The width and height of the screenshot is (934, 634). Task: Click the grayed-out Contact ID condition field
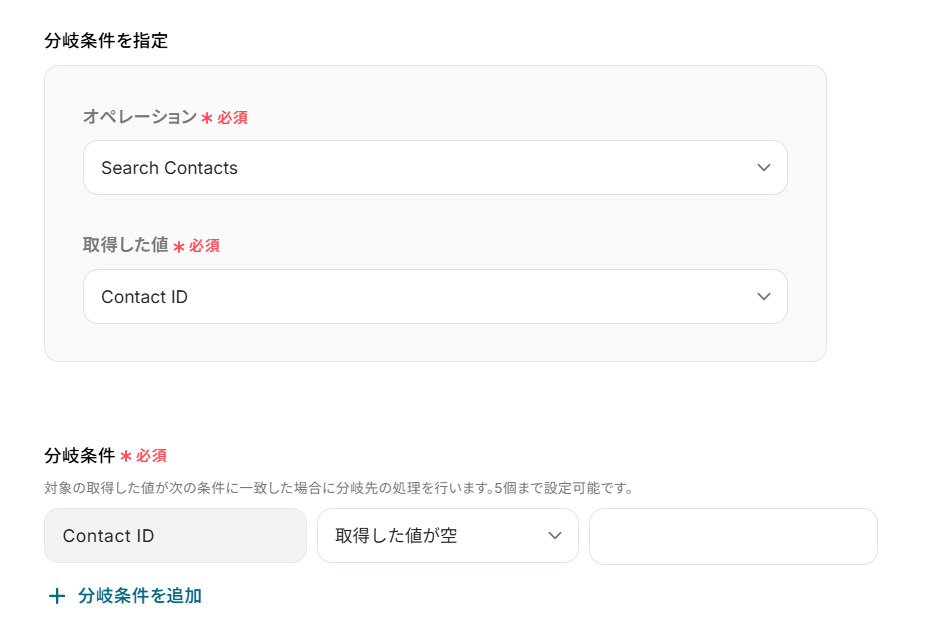[x=175, y=536]
